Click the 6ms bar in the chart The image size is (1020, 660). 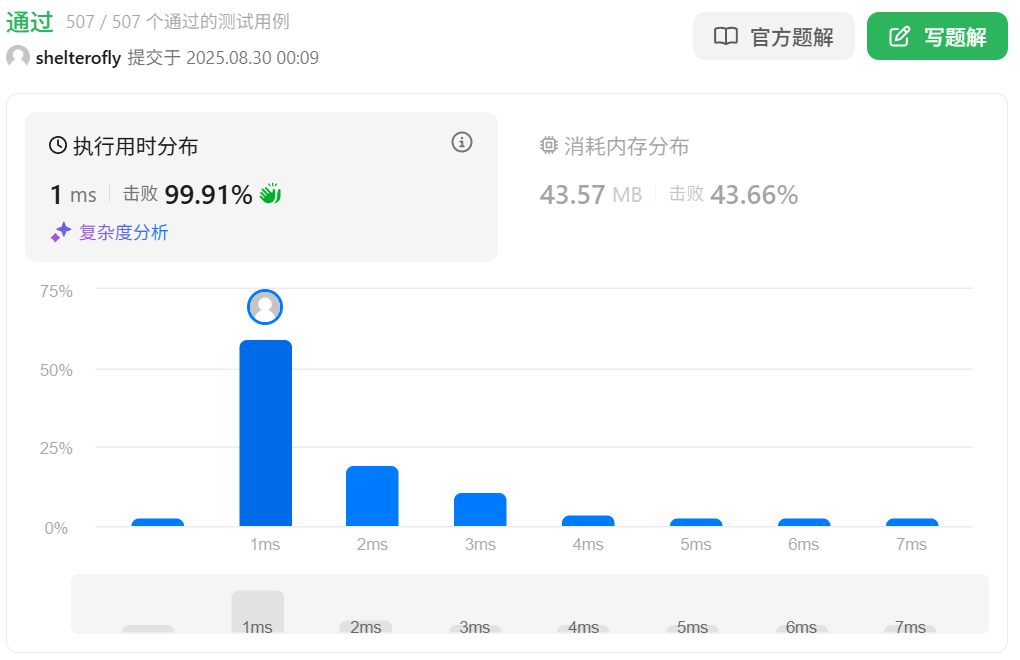[804, 522]
